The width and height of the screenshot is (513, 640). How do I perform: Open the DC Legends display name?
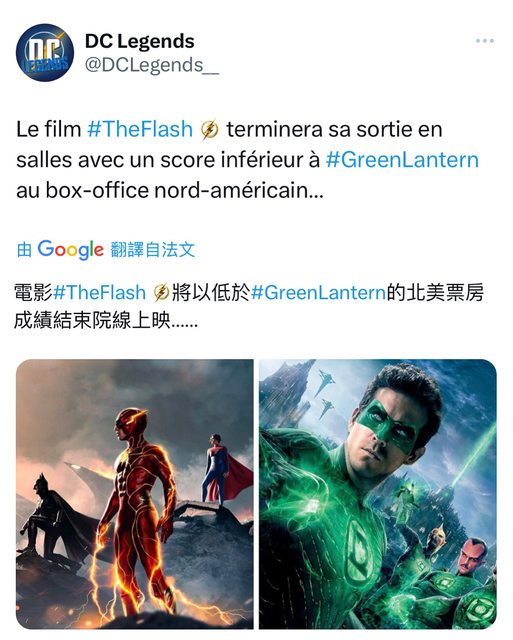tap(140, 41)
